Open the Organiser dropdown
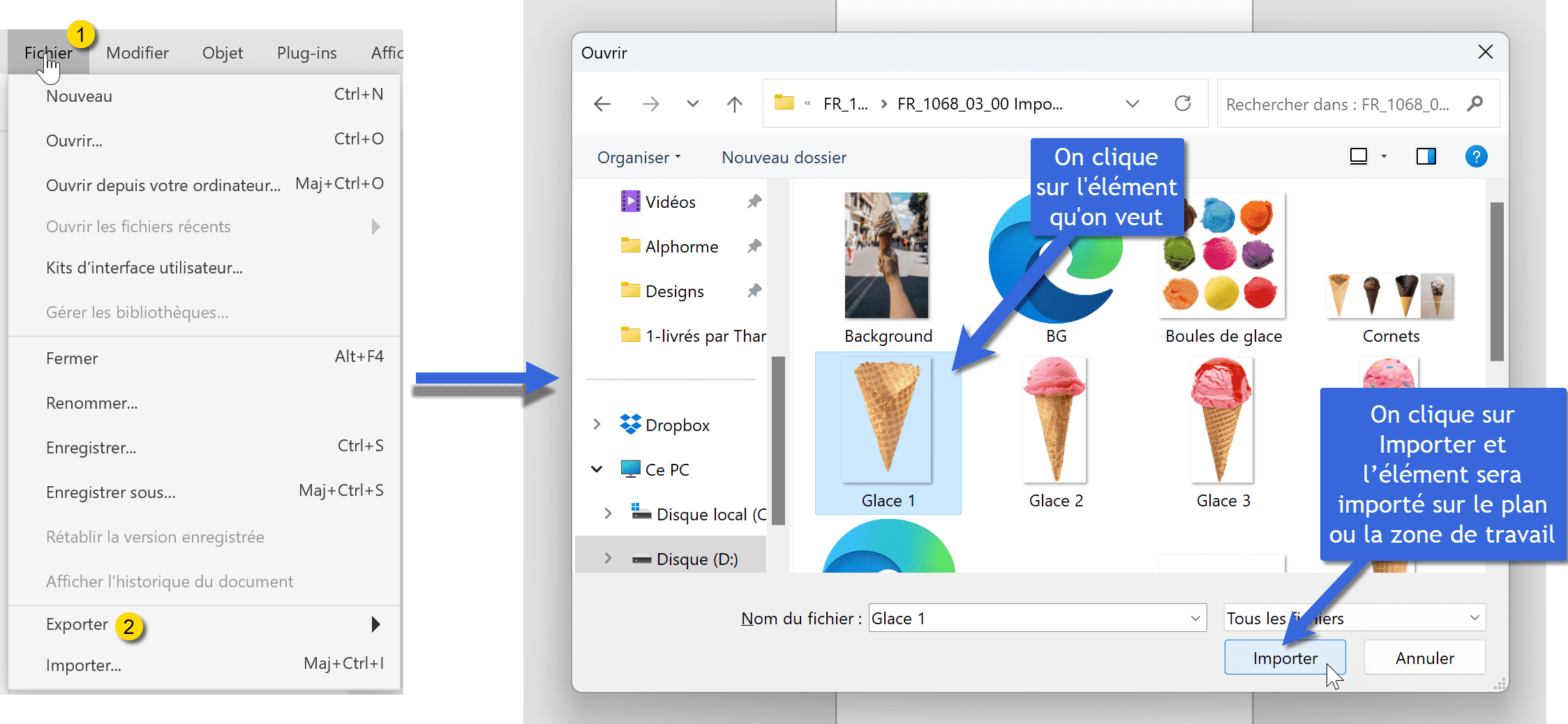Image resolution: width=1568 pixels, height=724 pixels. click(639, 158)
